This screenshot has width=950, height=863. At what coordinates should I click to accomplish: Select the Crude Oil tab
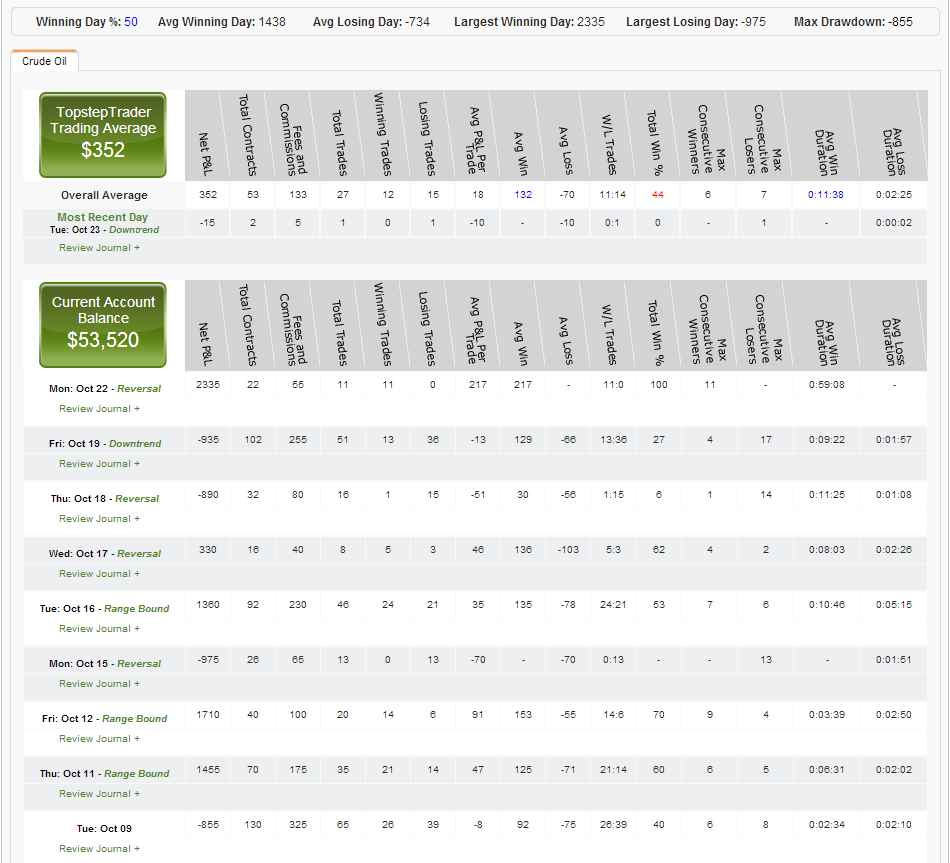coord(44,61)
